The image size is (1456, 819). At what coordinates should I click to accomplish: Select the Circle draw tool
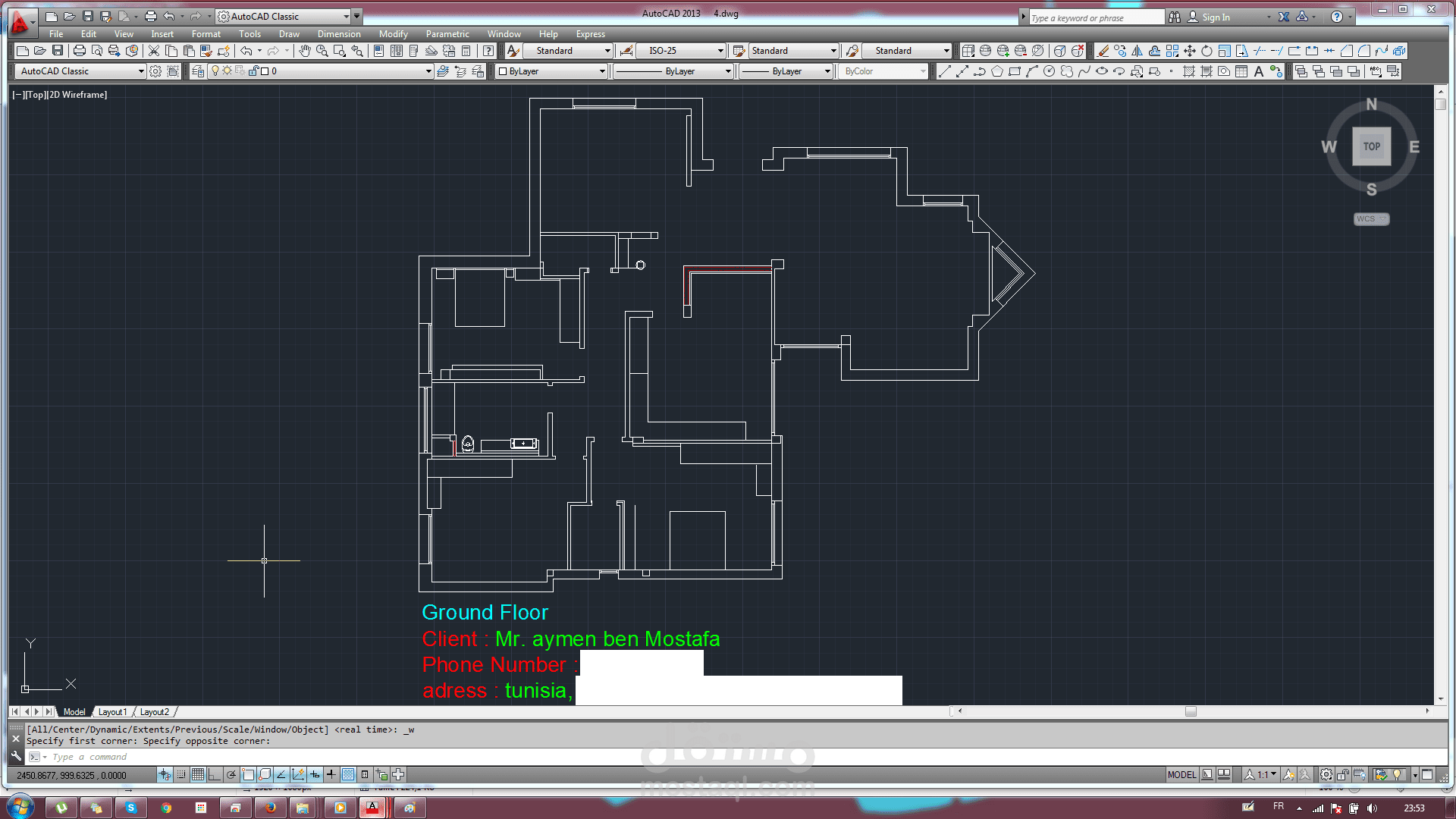click(1049, 71)
